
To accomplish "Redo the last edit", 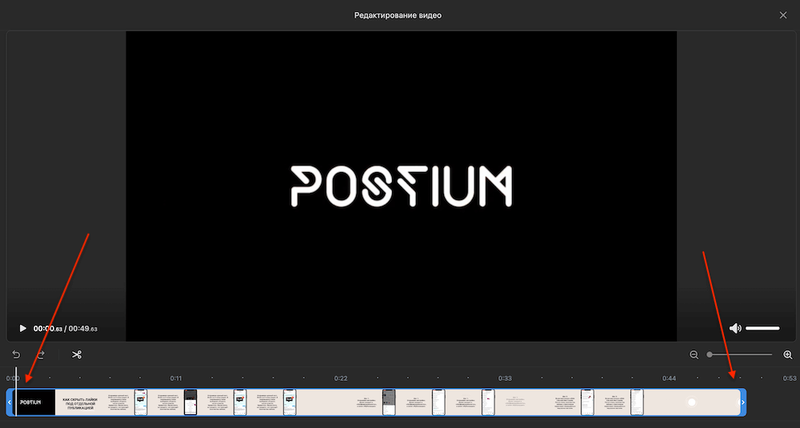I will click(41, 355).
